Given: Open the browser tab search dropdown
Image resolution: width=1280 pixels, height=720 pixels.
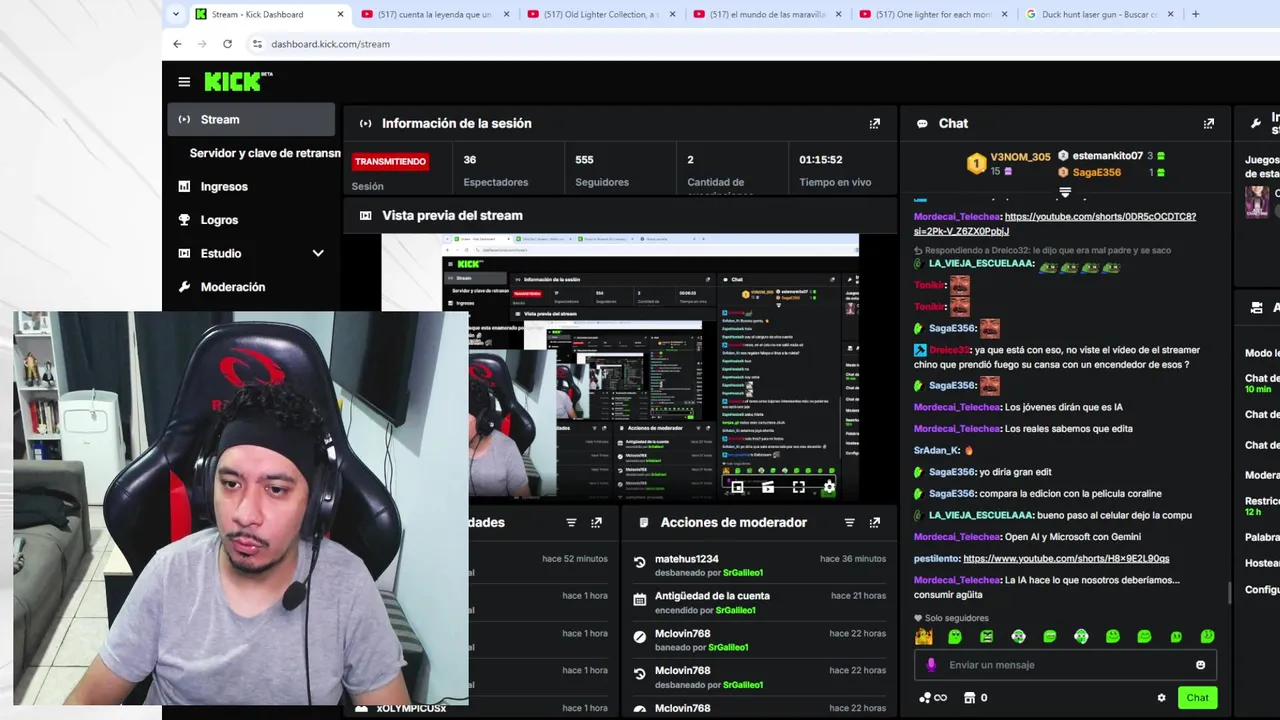Looking at the screenshot, I should click(x=176, y=14).
